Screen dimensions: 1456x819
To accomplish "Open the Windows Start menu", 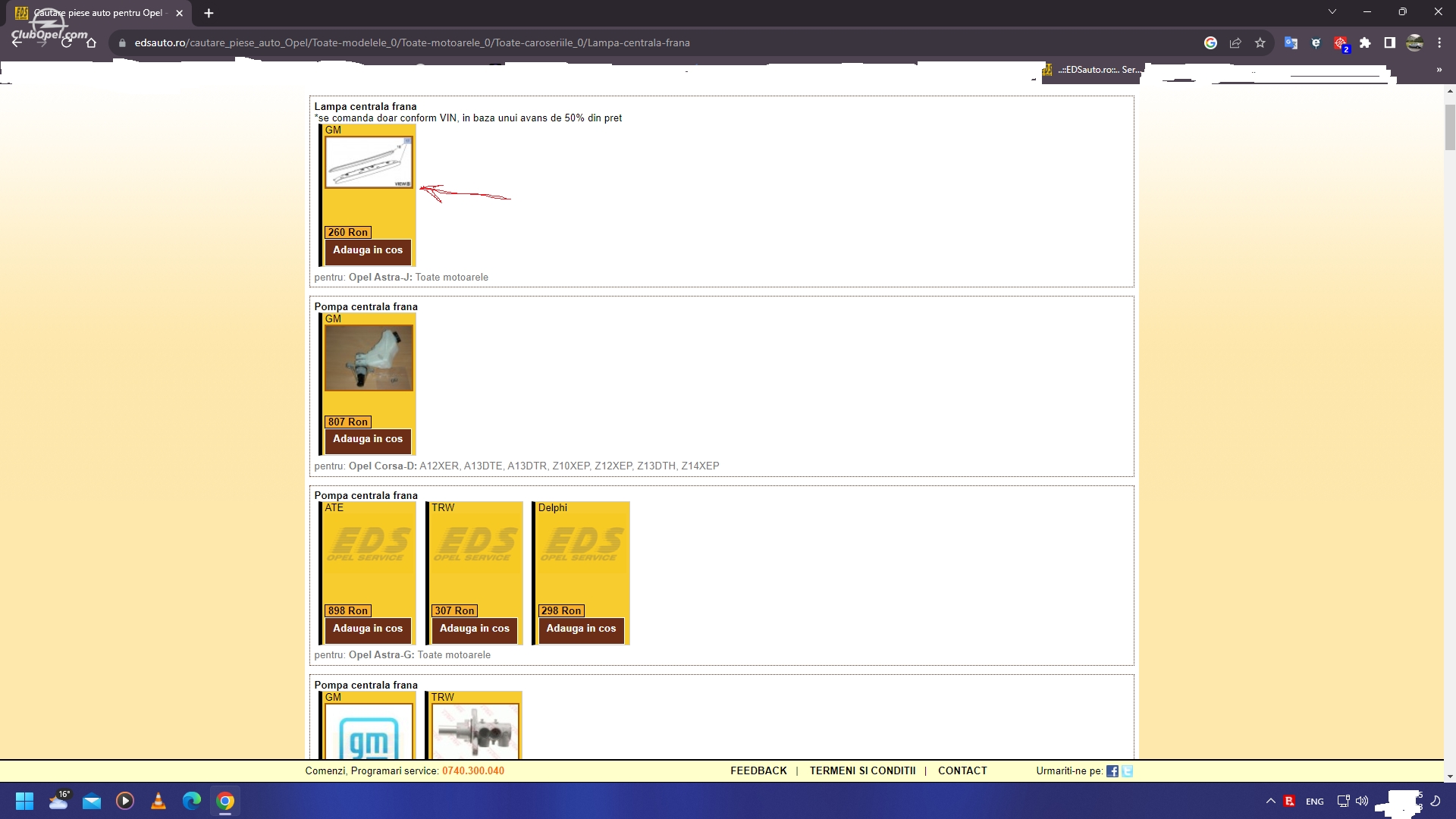I will [x=24, y=801].
